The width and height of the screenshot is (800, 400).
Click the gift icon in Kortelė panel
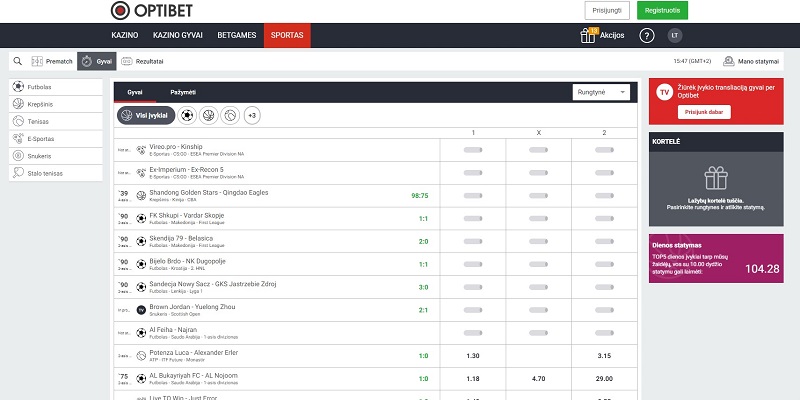click(x=716, y=178)
